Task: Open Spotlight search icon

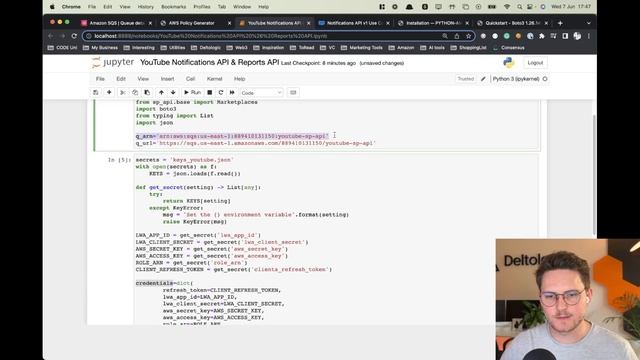Action: 519,7
